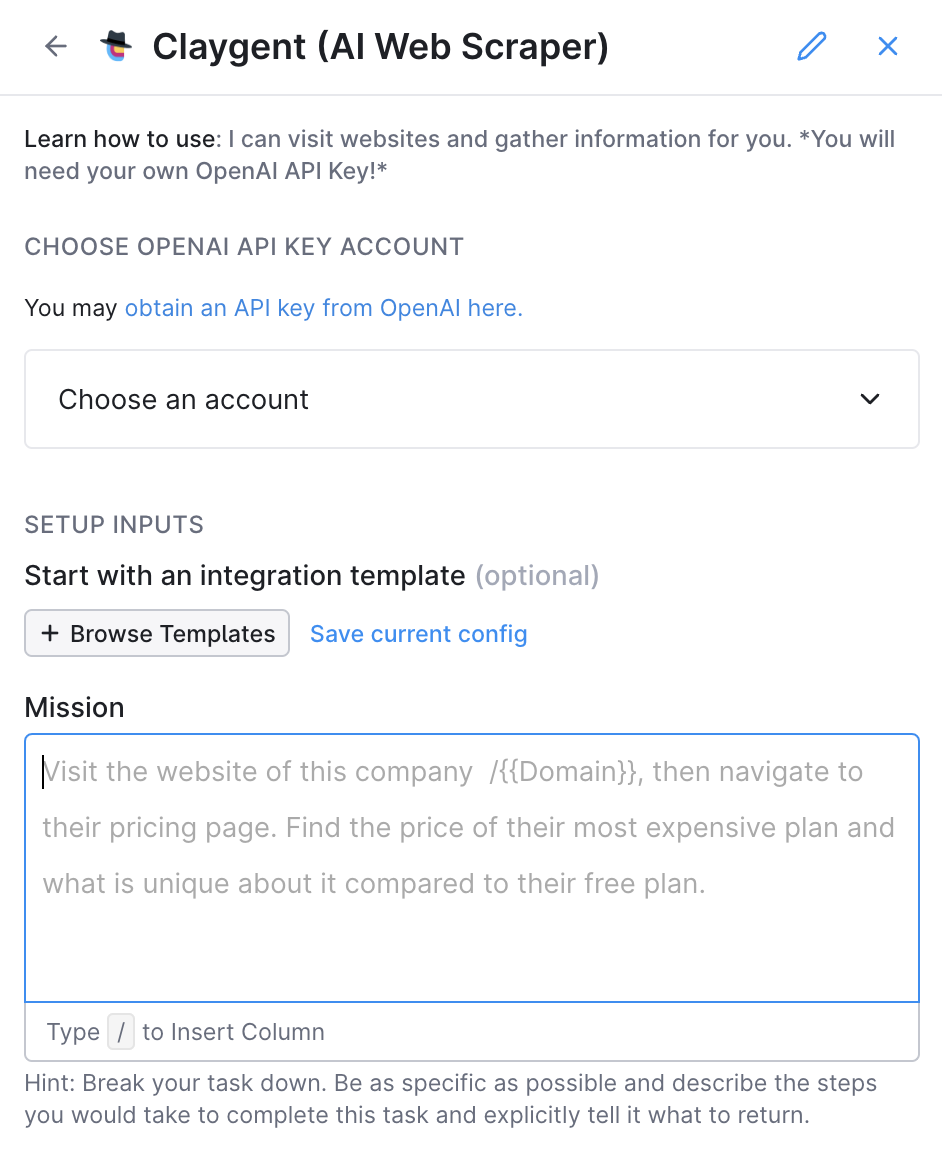The height and width of the screenshot is (1154, 942).
Task: Click the Type / to Insert Column bar
Action: 470,1032
